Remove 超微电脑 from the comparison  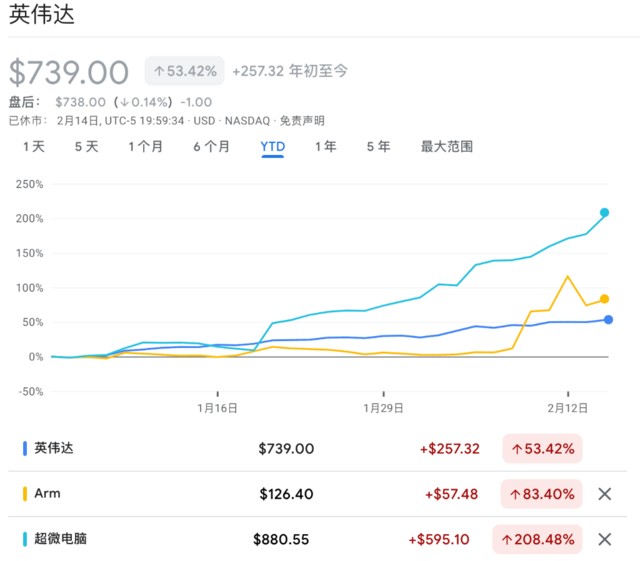pos(604,539)
